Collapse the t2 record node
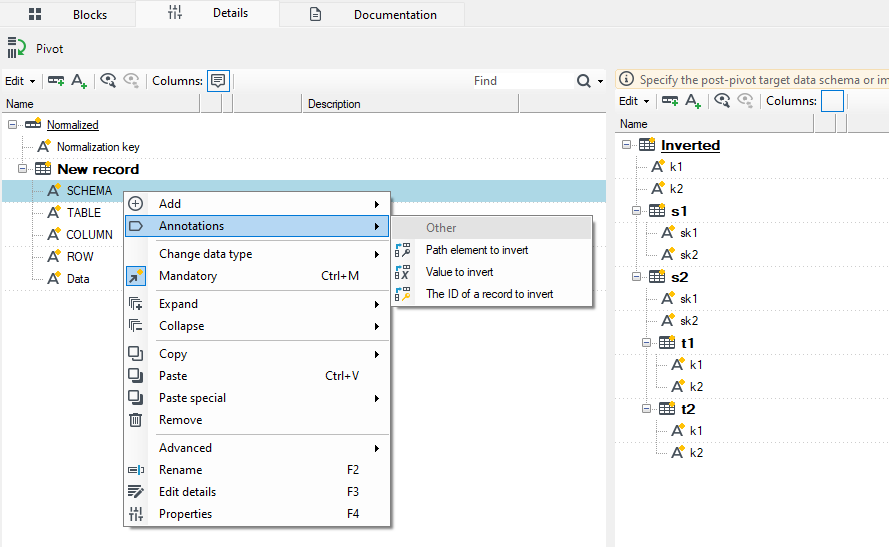 tap(646, 409)
